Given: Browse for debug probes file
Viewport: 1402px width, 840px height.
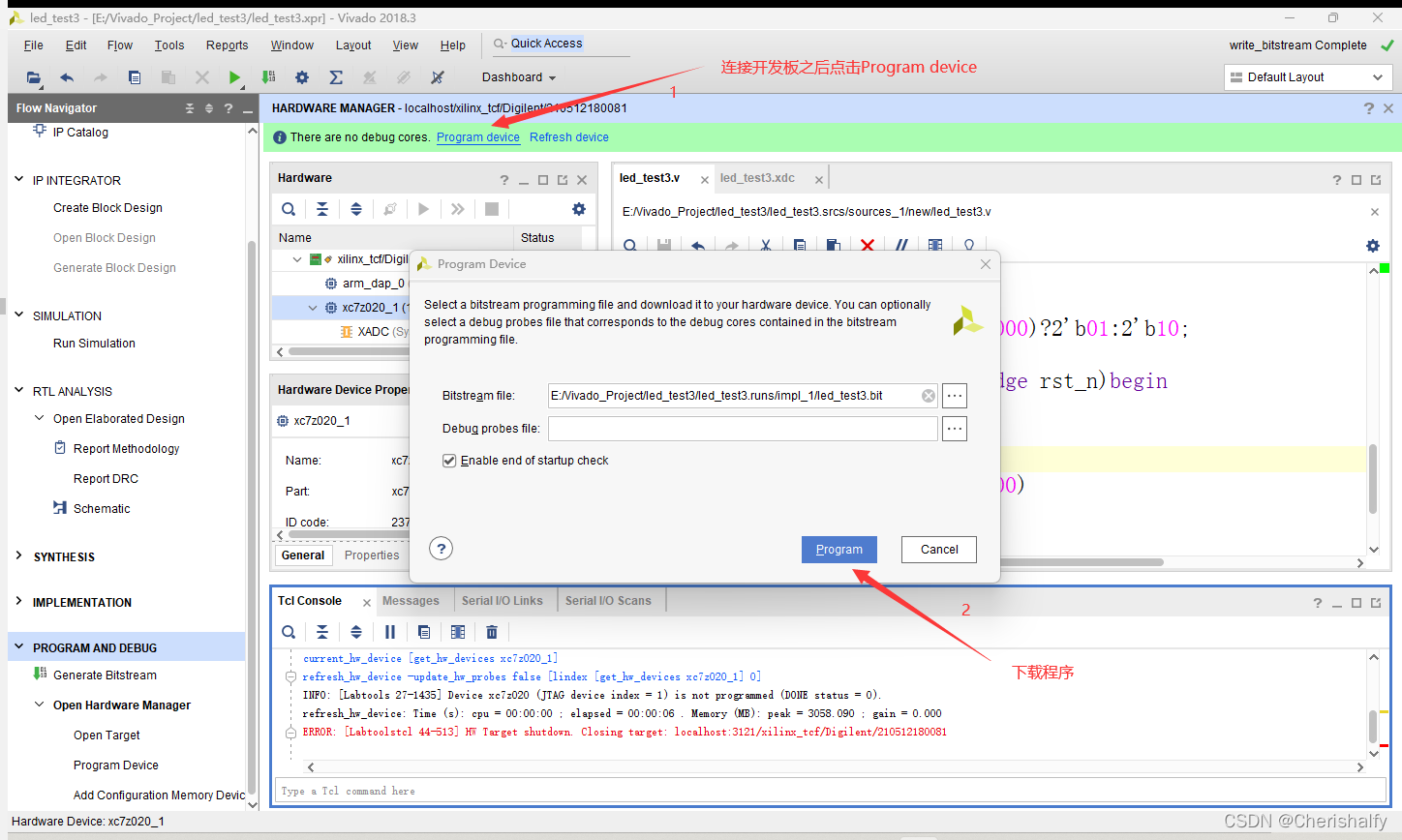Looking at the screenshot, I should (955, 429).
